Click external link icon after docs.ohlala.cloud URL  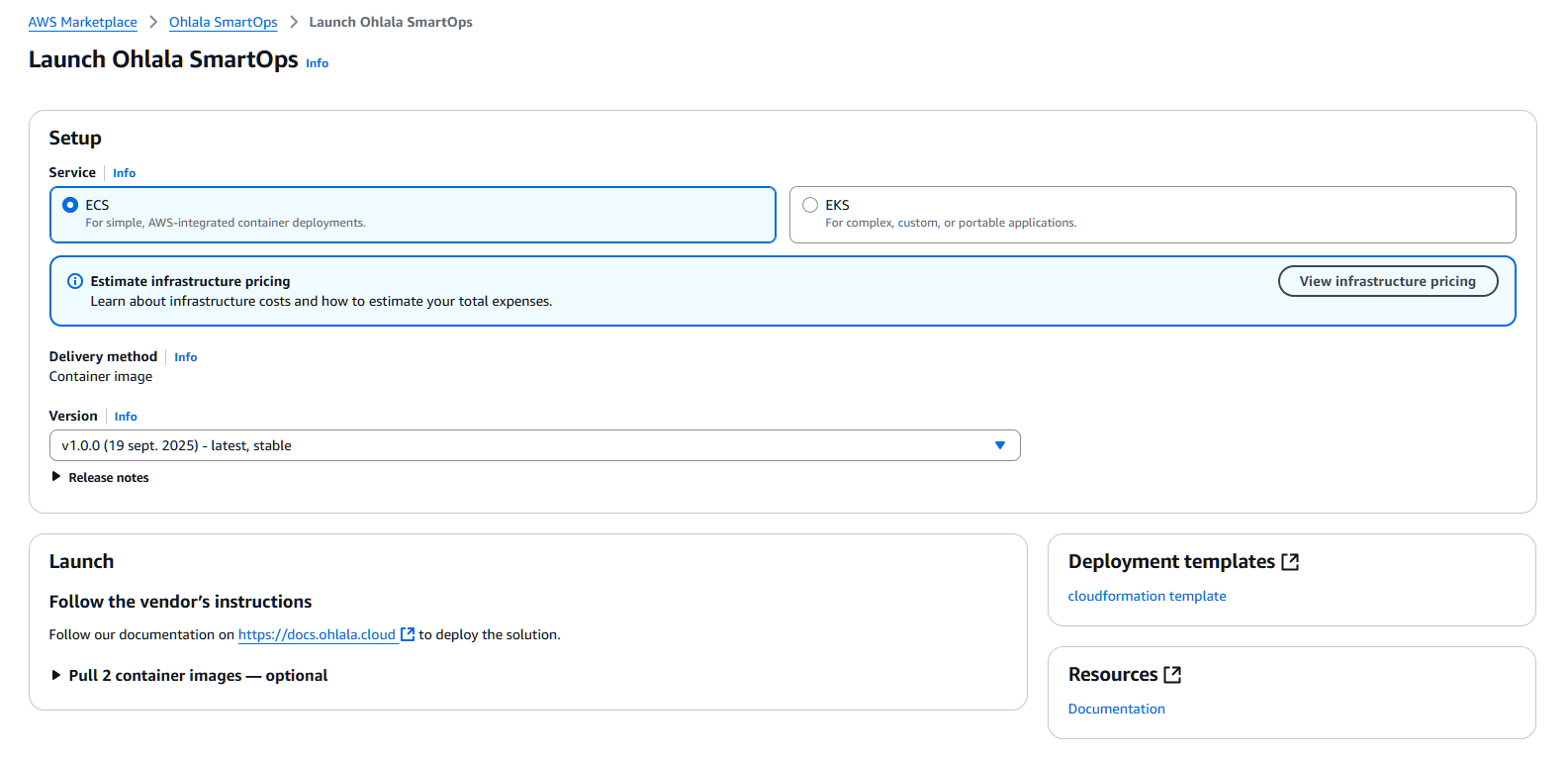408,634
